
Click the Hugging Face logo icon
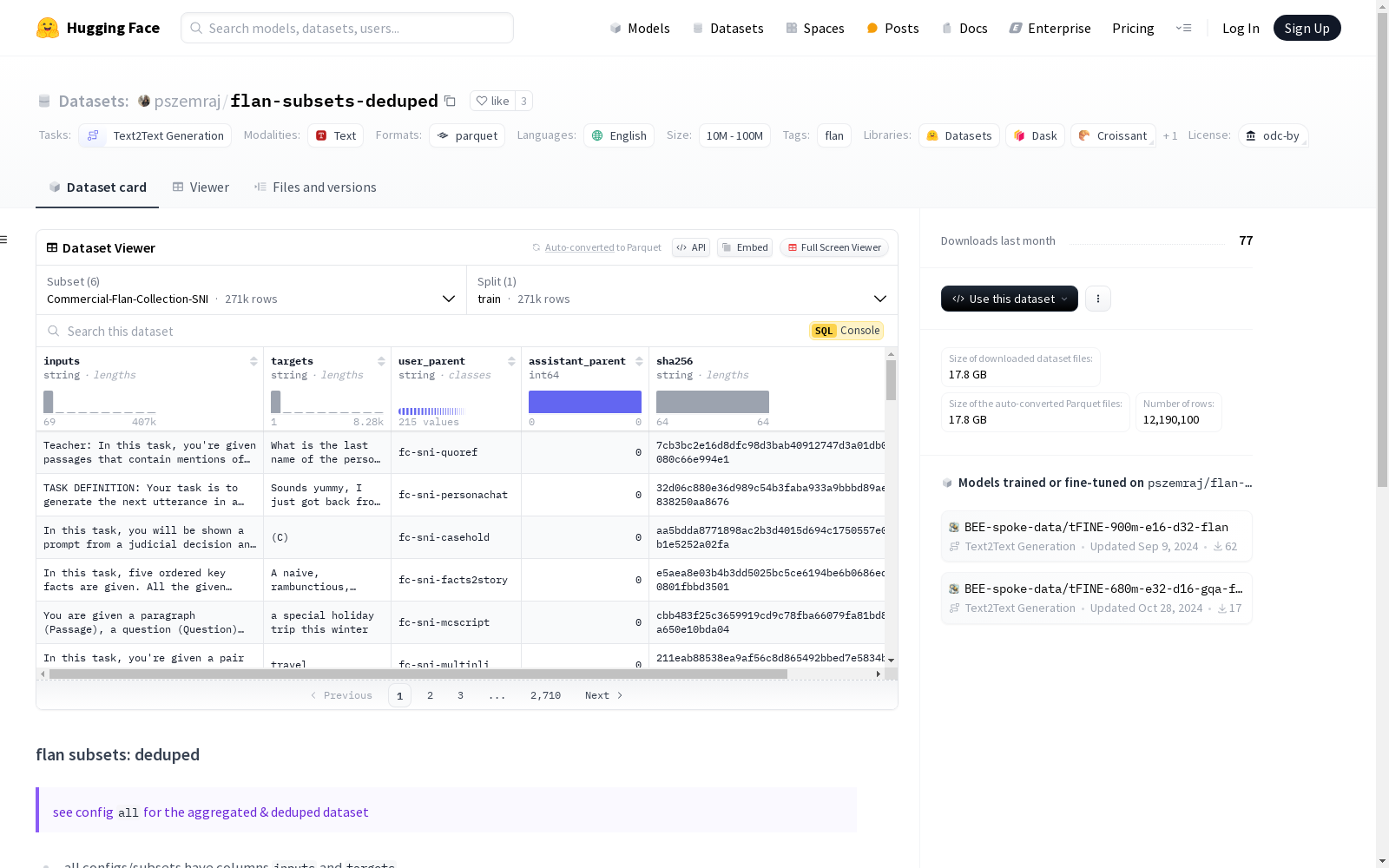[48, 28]
